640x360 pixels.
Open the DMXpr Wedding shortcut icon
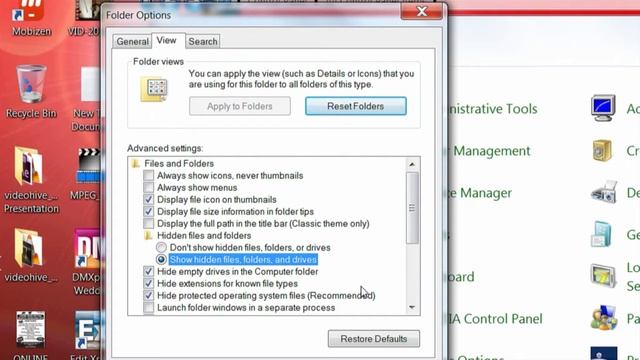pyautogui.click(x=87, y=249)
